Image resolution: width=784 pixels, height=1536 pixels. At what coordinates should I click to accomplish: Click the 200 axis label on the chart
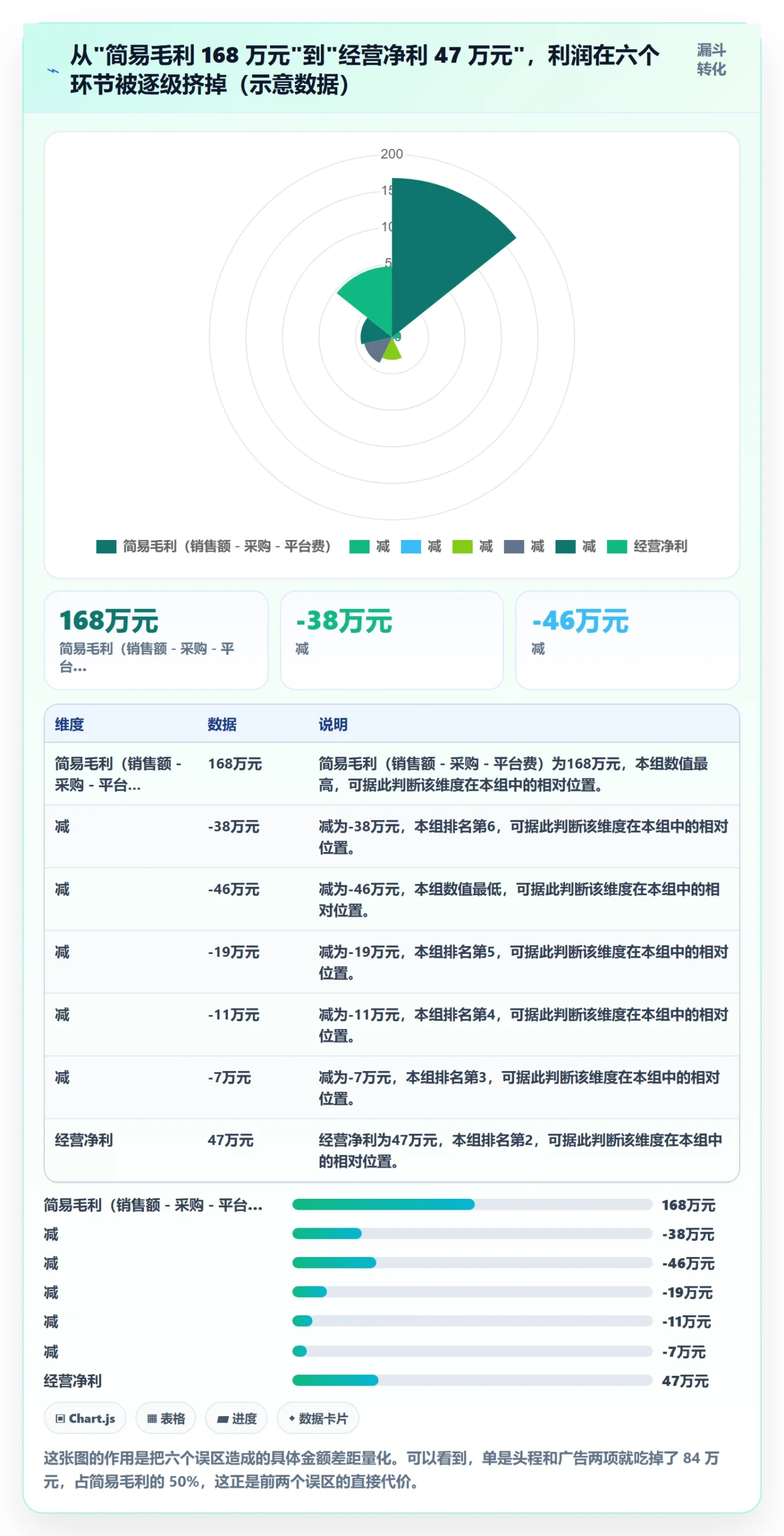point(392,154)
